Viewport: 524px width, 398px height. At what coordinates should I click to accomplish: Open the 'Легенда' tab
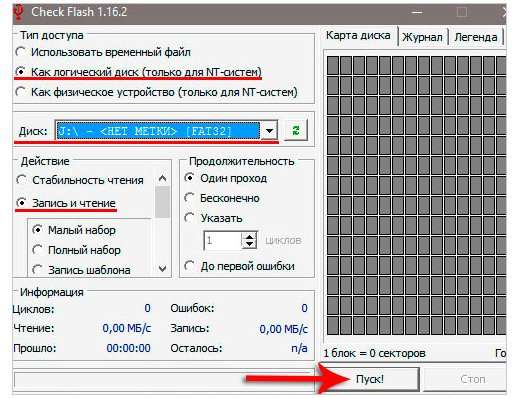coord(476,37)
